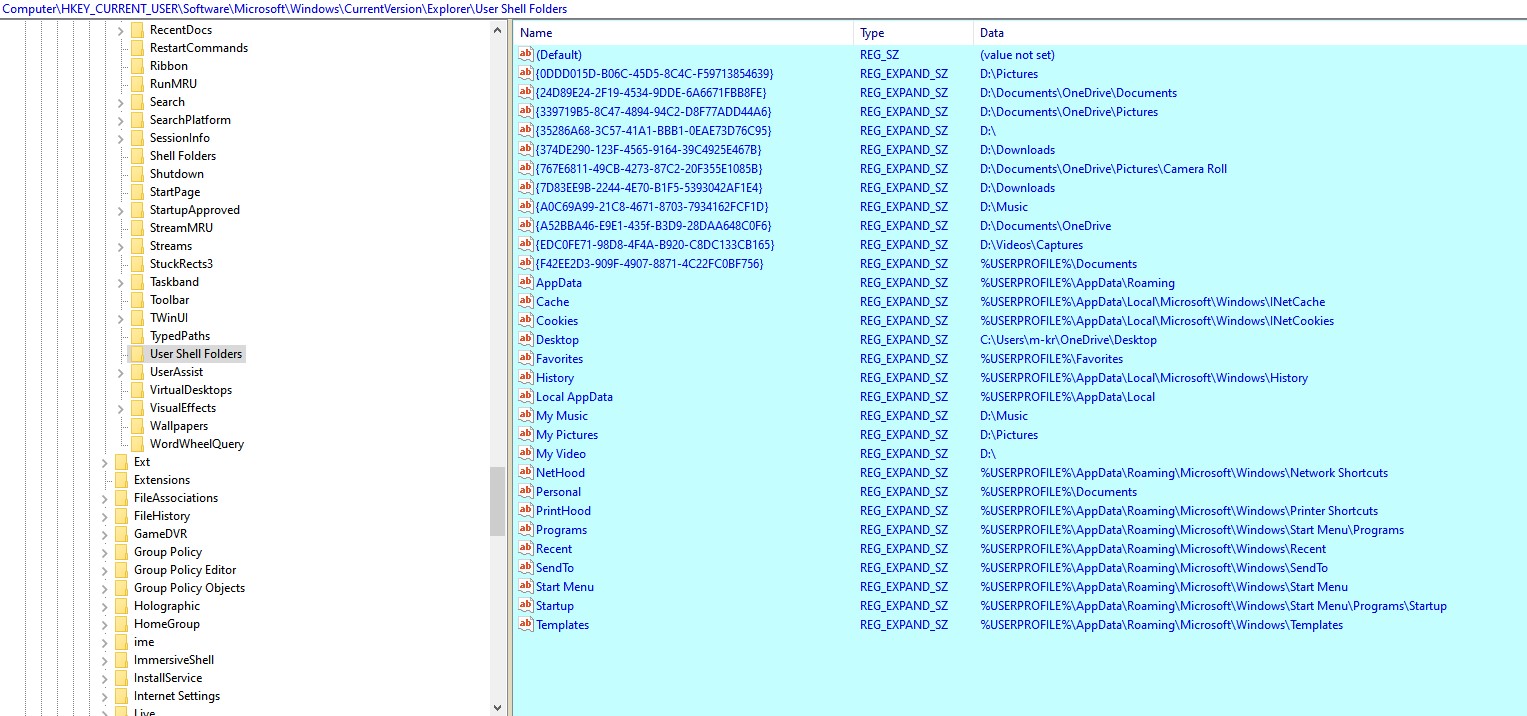
Task: Select the StuckRects3 key in the tree
Action: coord(181,264)
